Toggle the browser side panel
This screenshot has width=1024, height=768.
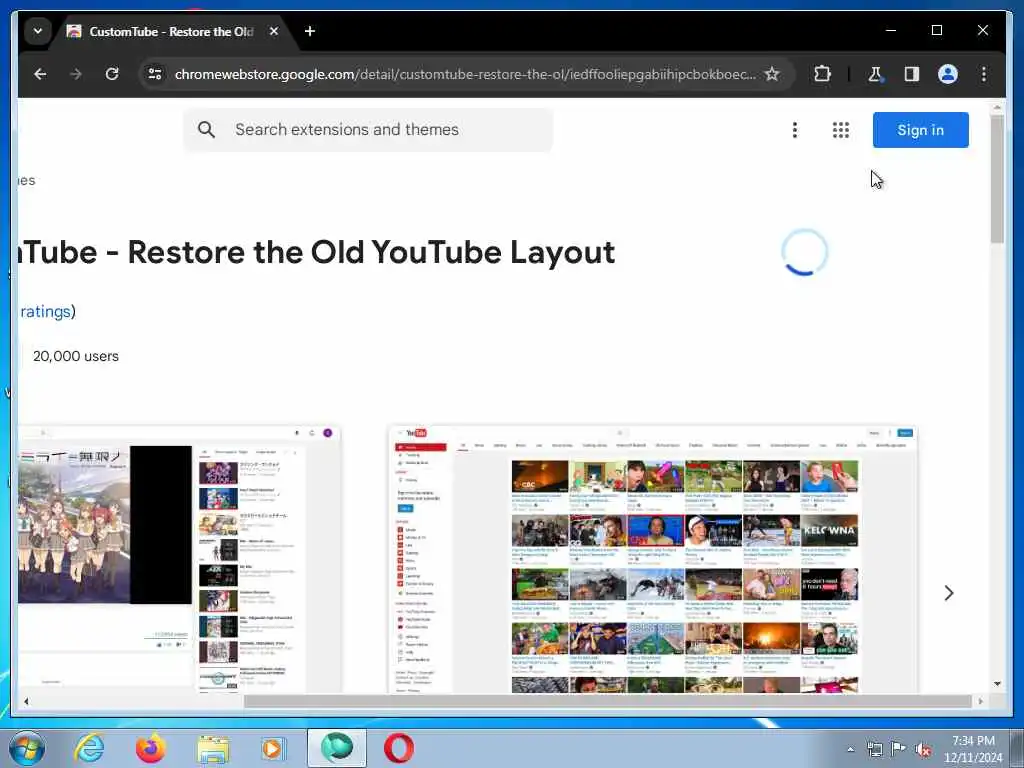point(912,74)
